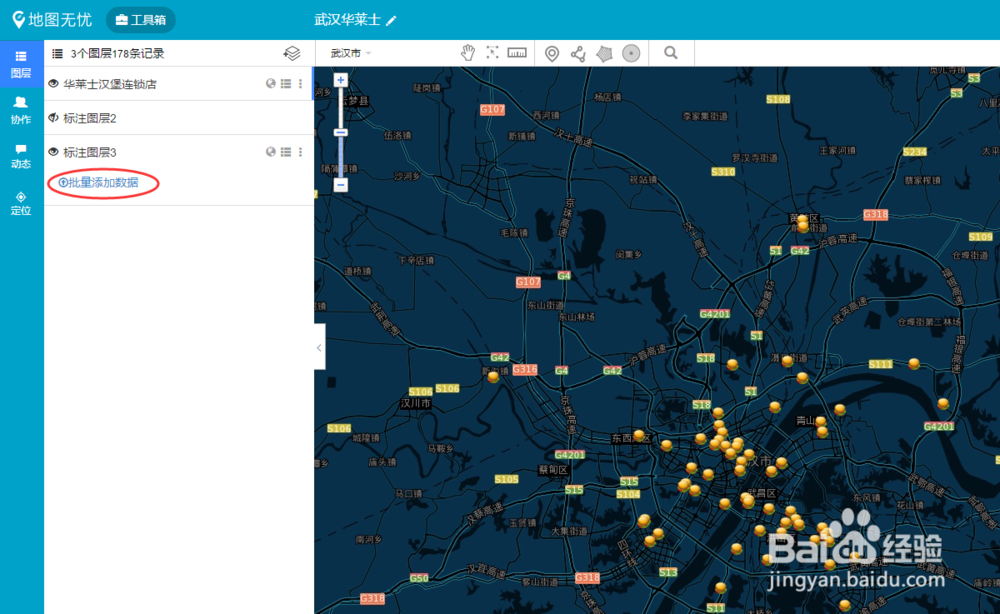Open the 协作 sidebar tab
Image resolution: width=1000 pixels, height=614 pixels.
[21, 110]
